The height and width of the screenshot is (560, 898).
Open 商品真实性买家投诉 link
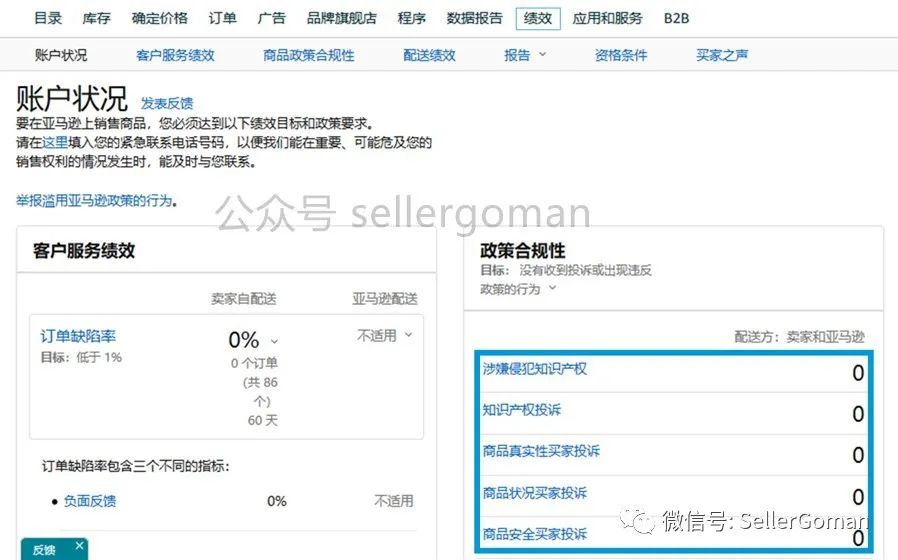pos(541,451)
